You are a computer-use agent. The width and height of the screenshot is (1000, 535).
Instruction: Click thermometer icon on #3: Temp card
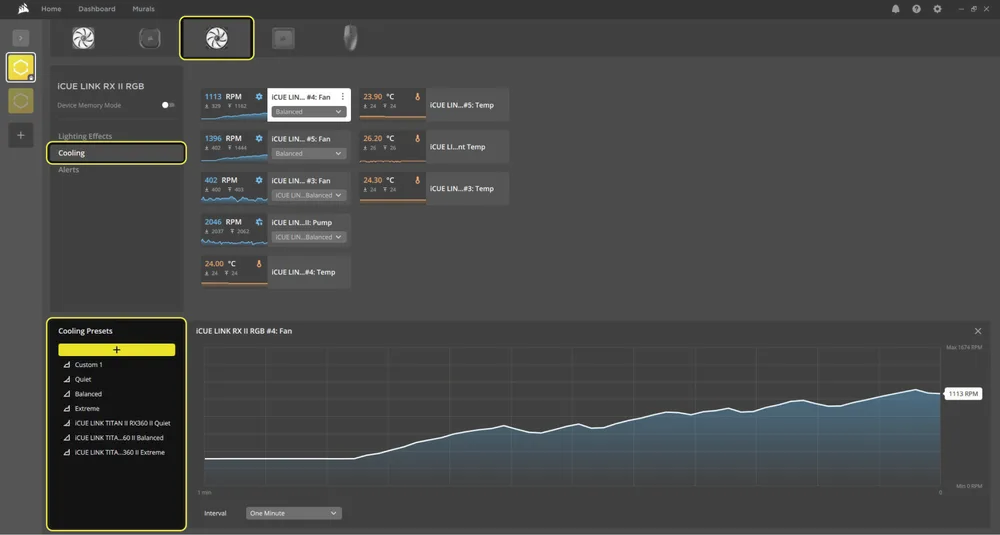(418, 180)
